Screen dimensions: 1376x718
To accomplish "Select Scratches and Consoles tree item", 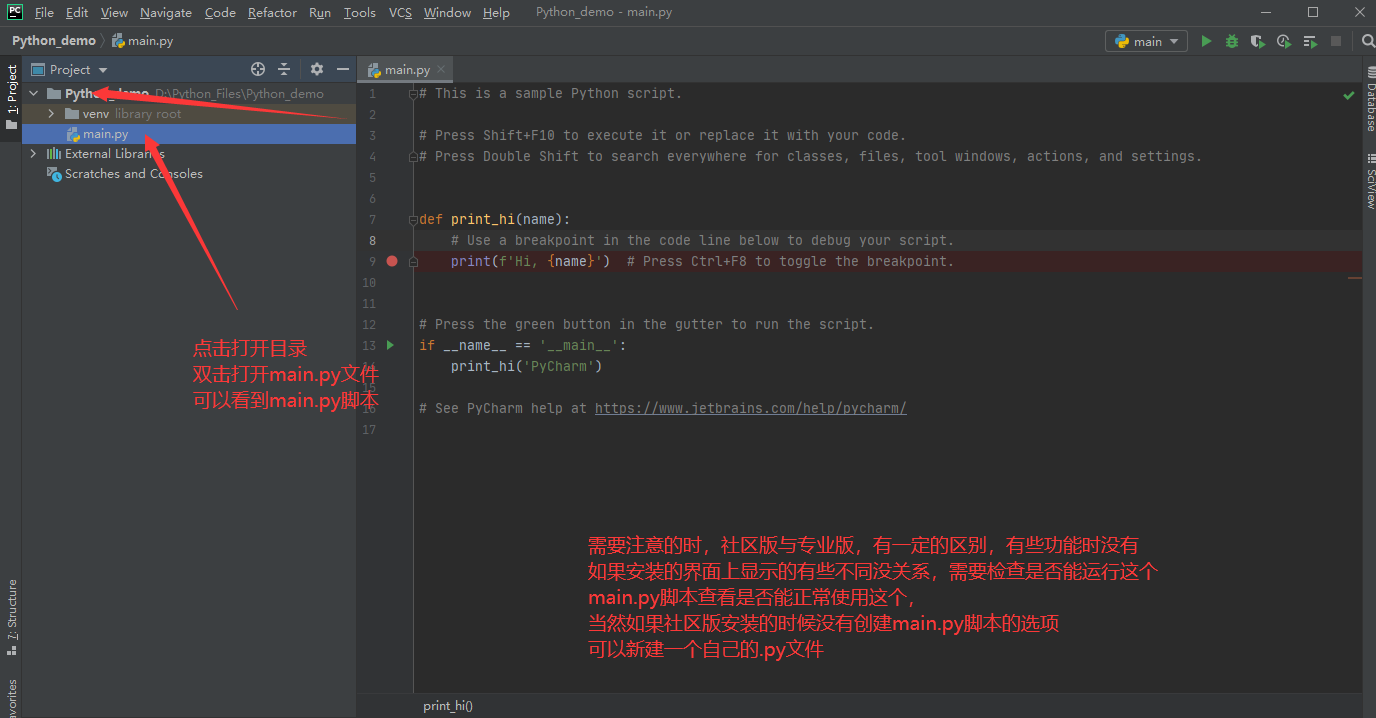I will (189, 174).
